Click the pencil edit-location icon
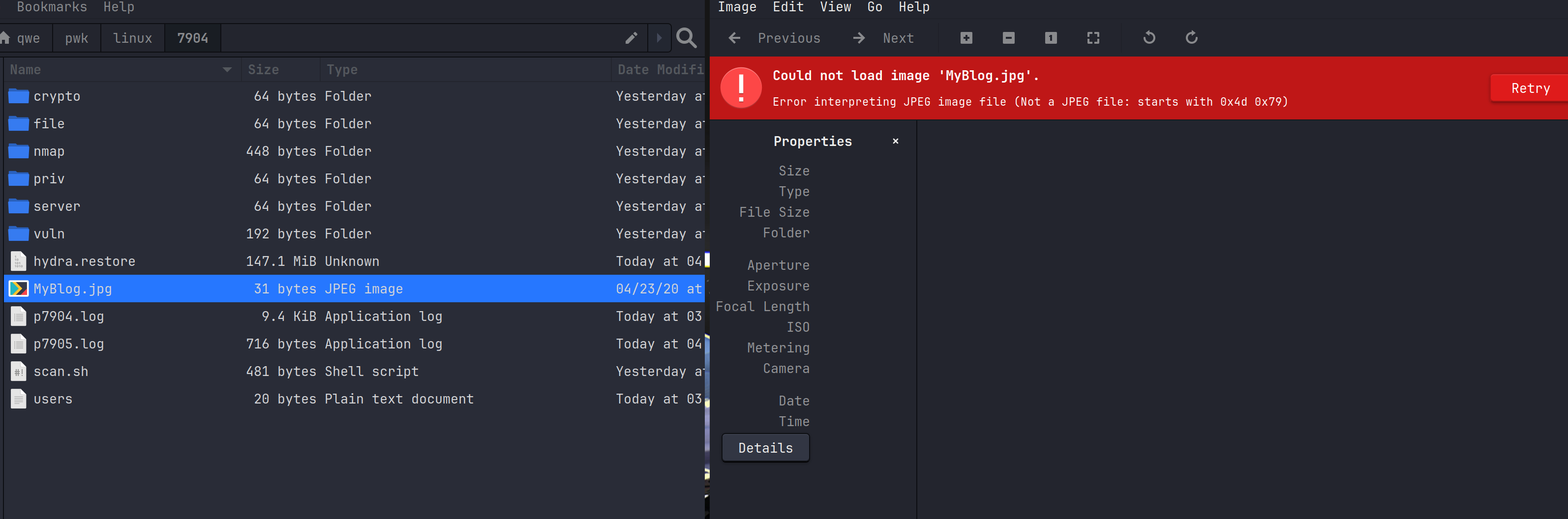The width and height of the screenshot is (1568, 519). (x=631, y=38)
